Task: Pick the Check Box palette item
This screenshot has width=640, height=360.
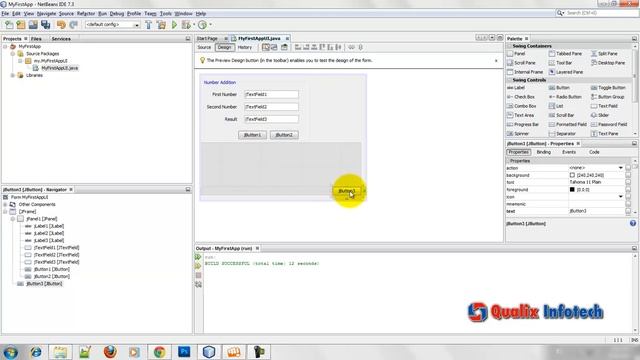Action: point(521,97)
